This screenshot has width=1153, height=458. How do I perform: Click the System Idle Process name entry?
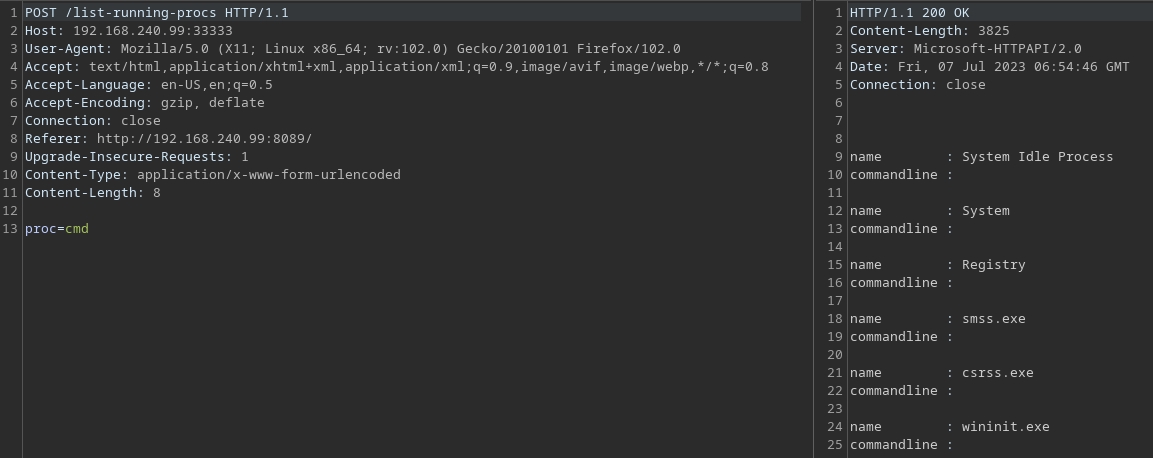pyautogui.click(x=1037, y=157)
